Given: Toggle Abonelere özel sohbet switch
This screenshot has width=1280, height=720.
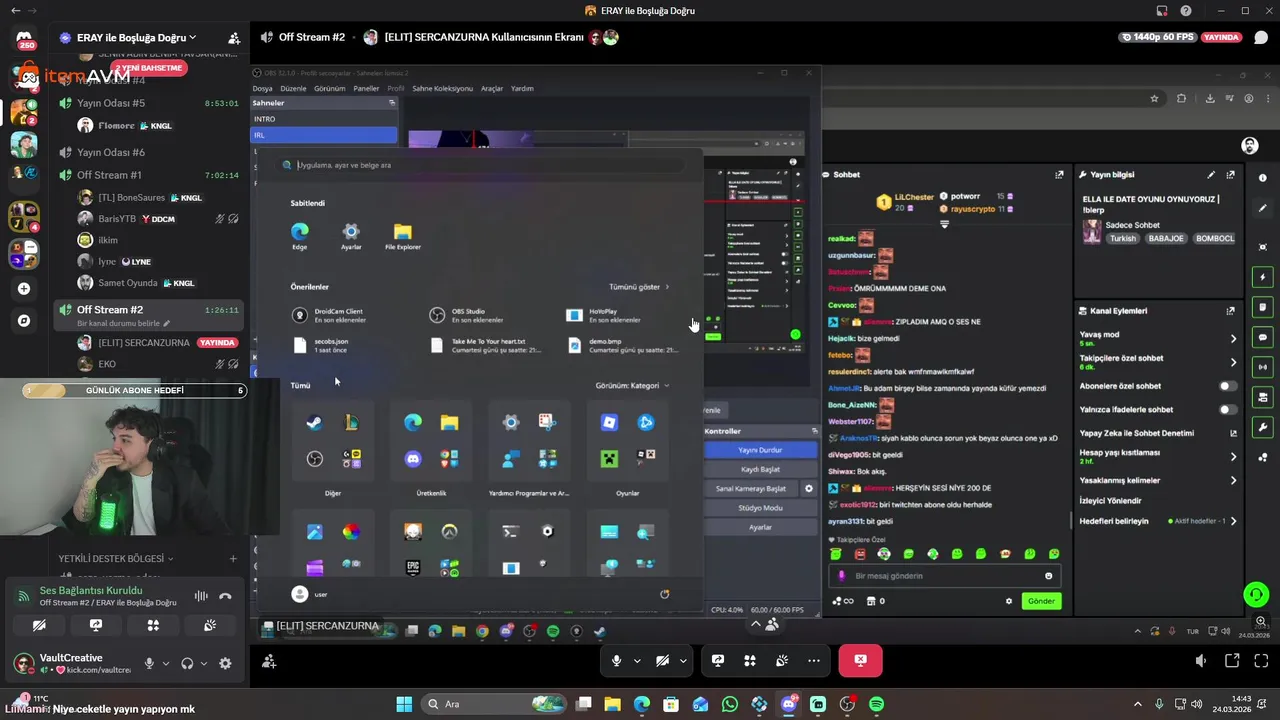Looking at the screenshot, I should (1227, 386).
